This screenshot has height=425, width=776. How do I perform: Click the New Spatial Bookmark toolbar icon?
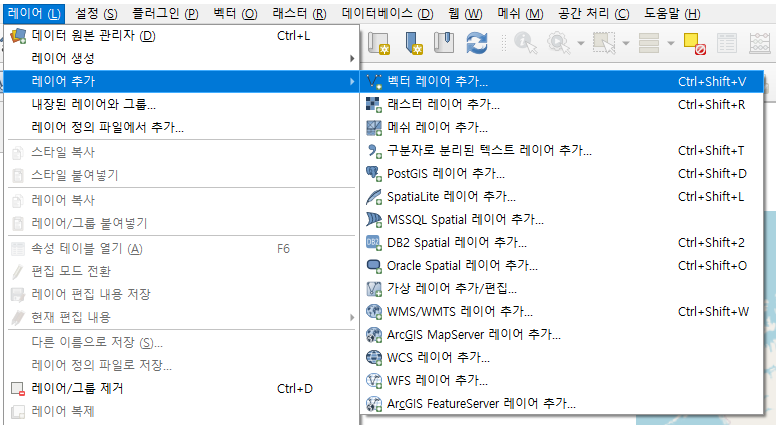pyautogui.click(x=413, y=43)
